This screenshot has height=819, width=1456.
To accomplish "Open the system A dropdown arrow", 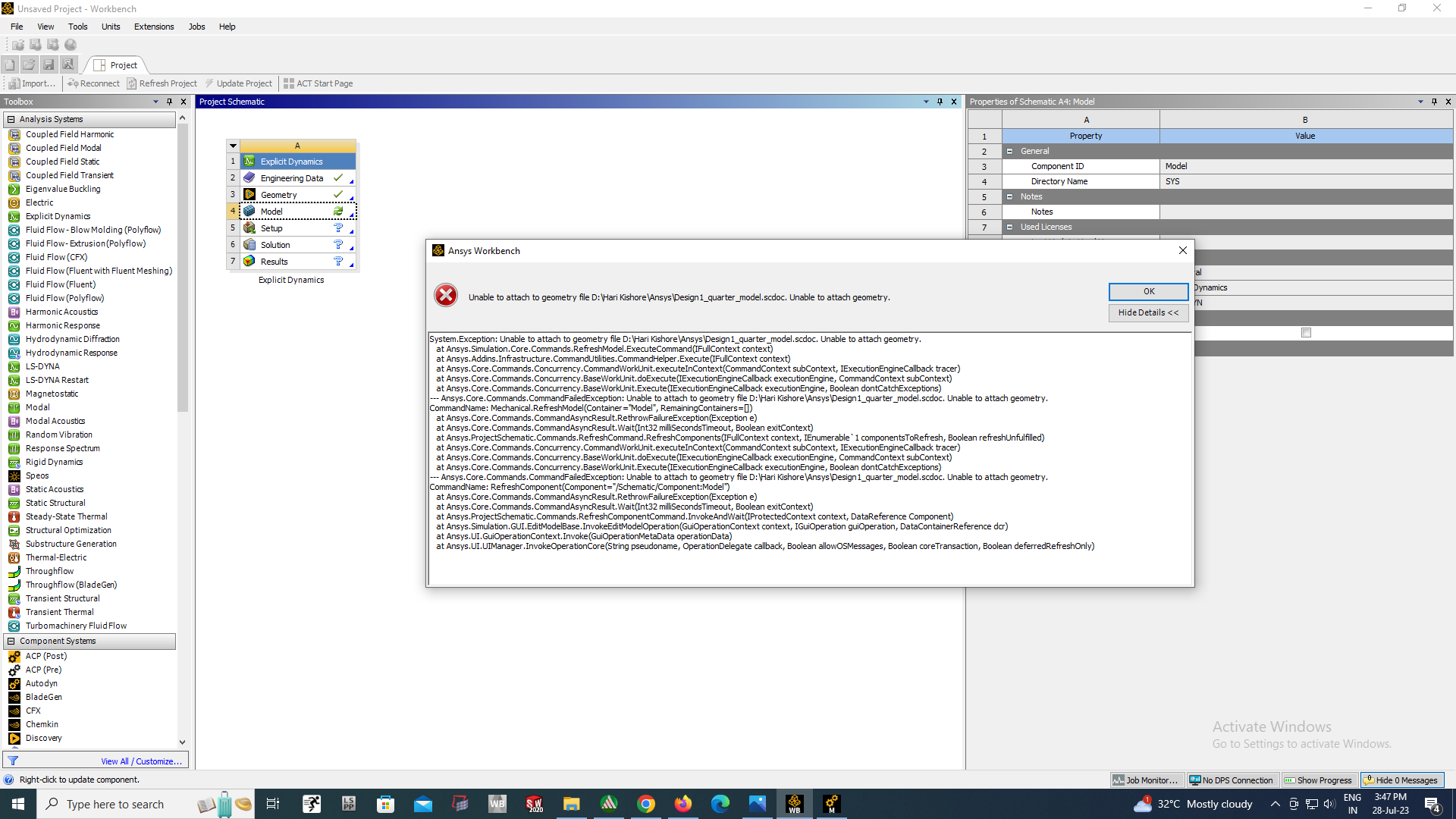I will pos(234,146).
